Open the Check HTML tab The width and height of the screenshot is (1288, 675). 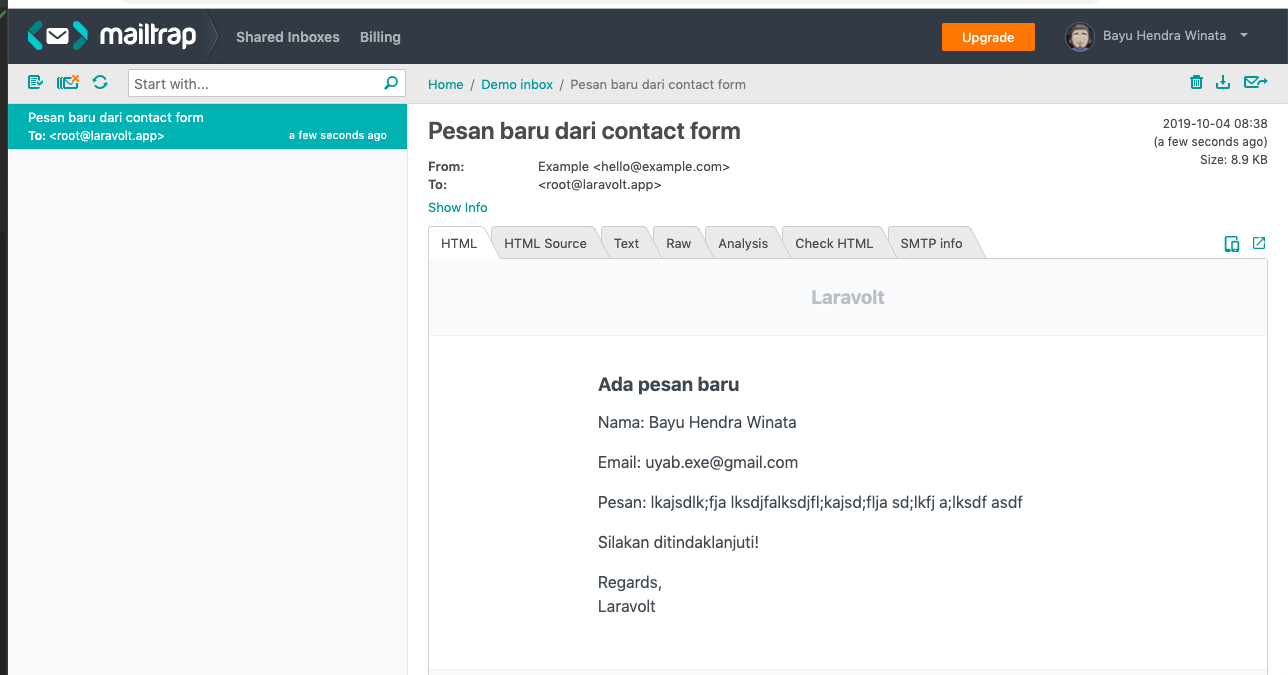coord(834,243)
